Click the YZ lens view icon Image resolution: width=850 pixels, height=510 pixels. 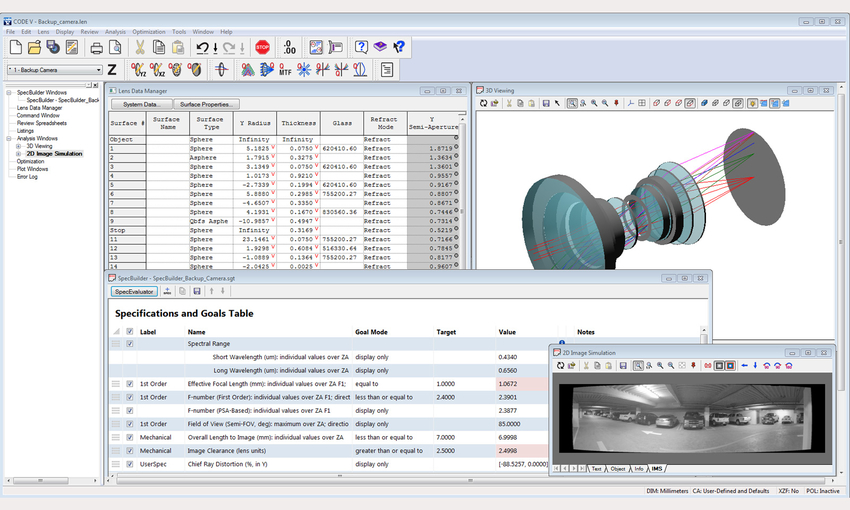point(138,70)
